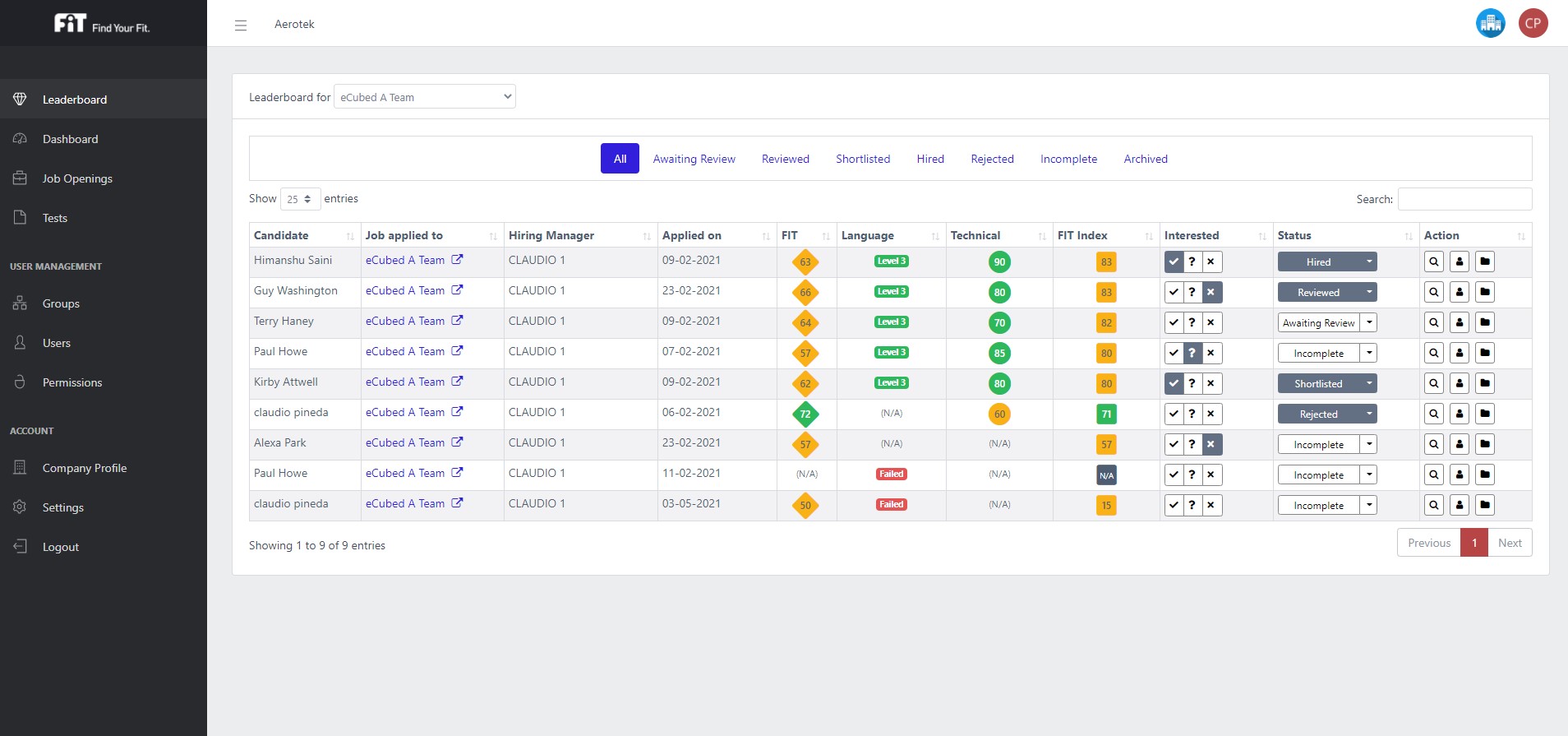
Task: Open external link icon beside Kirby Attwell's job
Action: coord(457,382)
